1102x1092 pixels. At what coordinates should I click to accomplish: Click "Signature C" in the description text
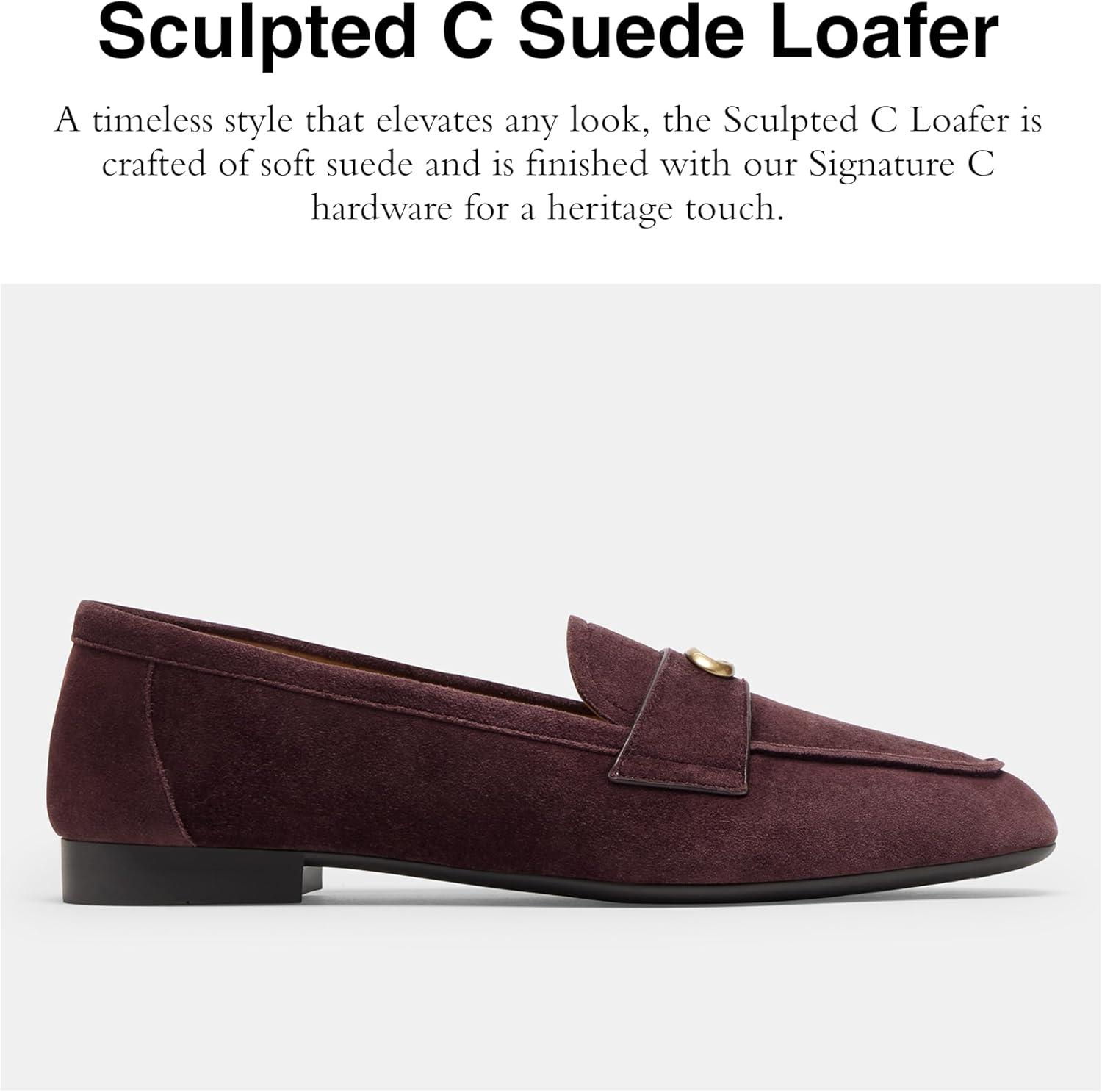902,165
